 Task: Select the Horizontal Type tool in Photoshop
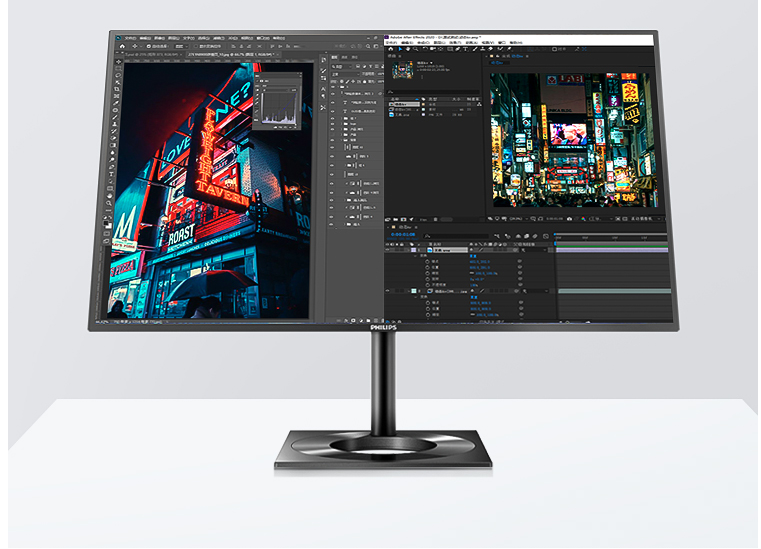click(112, 174)
